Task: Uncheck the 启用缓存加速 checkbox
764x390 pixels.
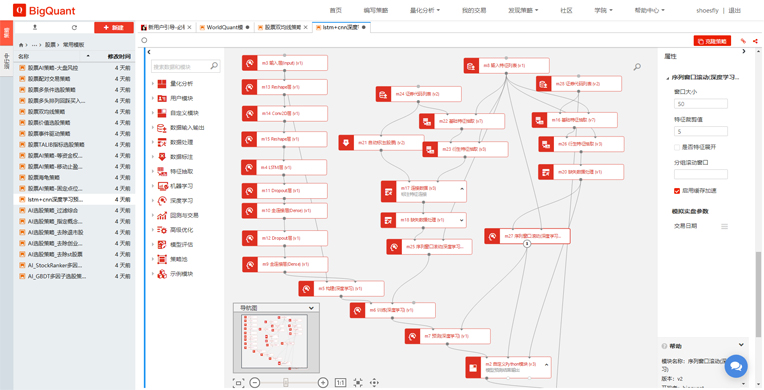Action: point(677,191)
